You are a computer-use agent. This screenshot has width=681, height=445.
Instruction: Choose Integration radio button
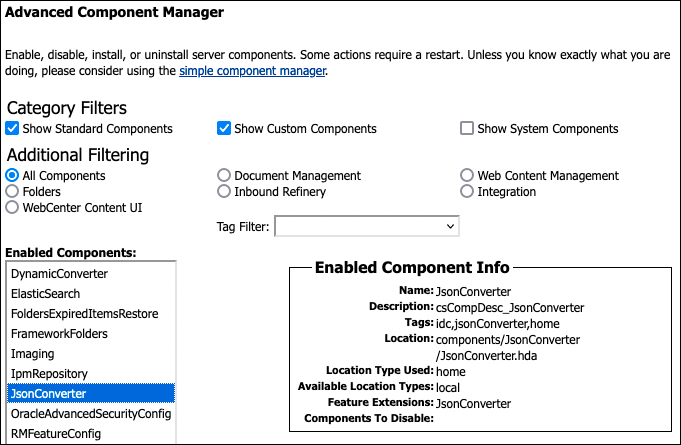click(467, 191)
